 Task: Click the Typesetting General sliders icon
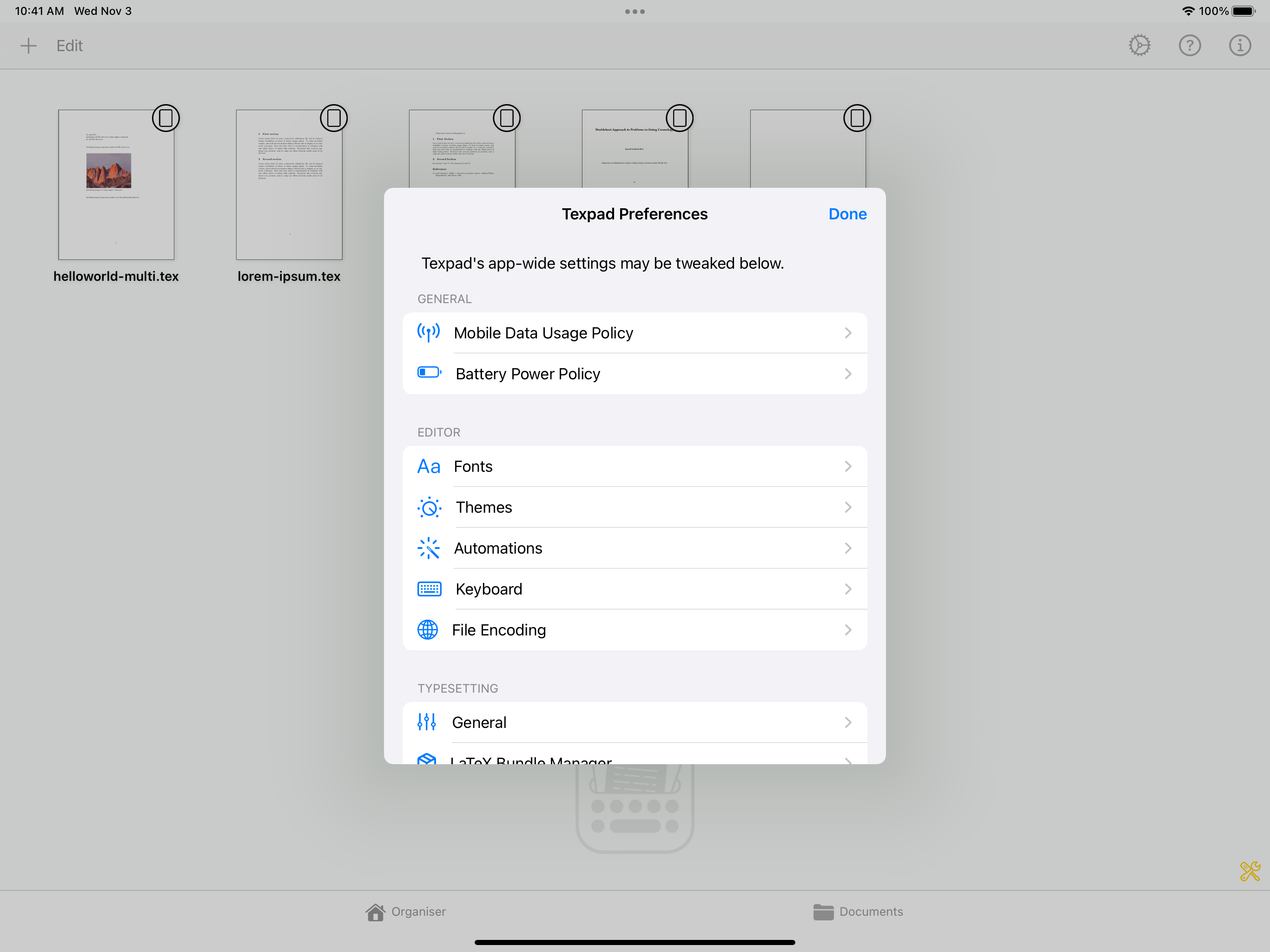pos(427,722)
